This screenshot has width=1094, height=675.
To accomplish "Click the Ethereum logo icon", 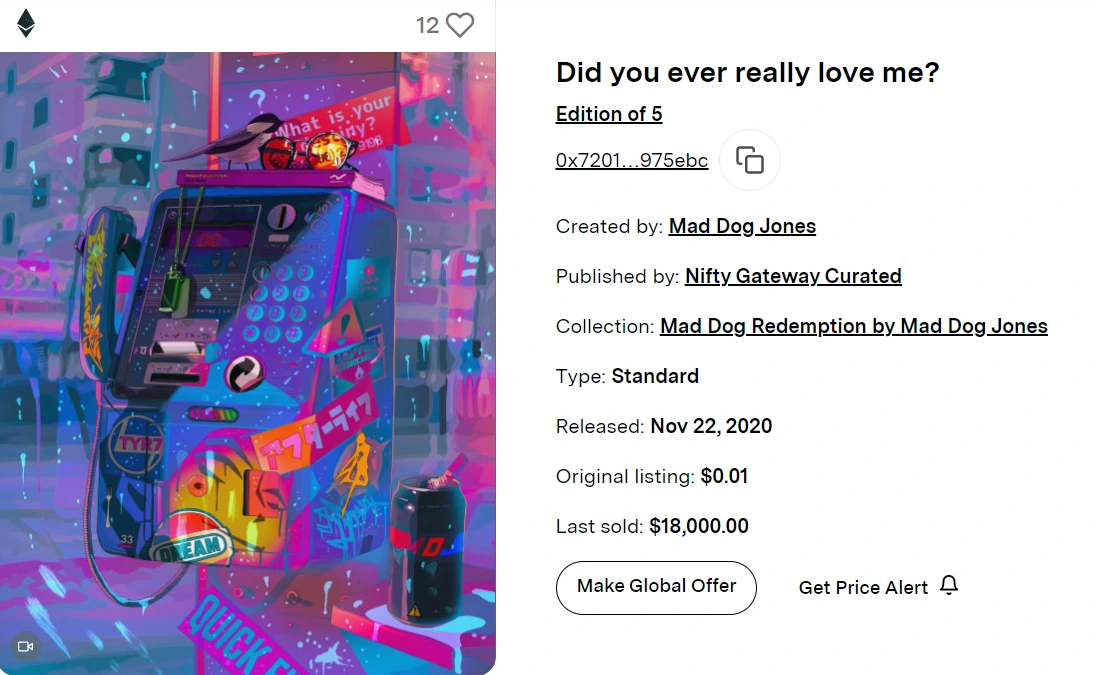I will (x=26, y=24).
